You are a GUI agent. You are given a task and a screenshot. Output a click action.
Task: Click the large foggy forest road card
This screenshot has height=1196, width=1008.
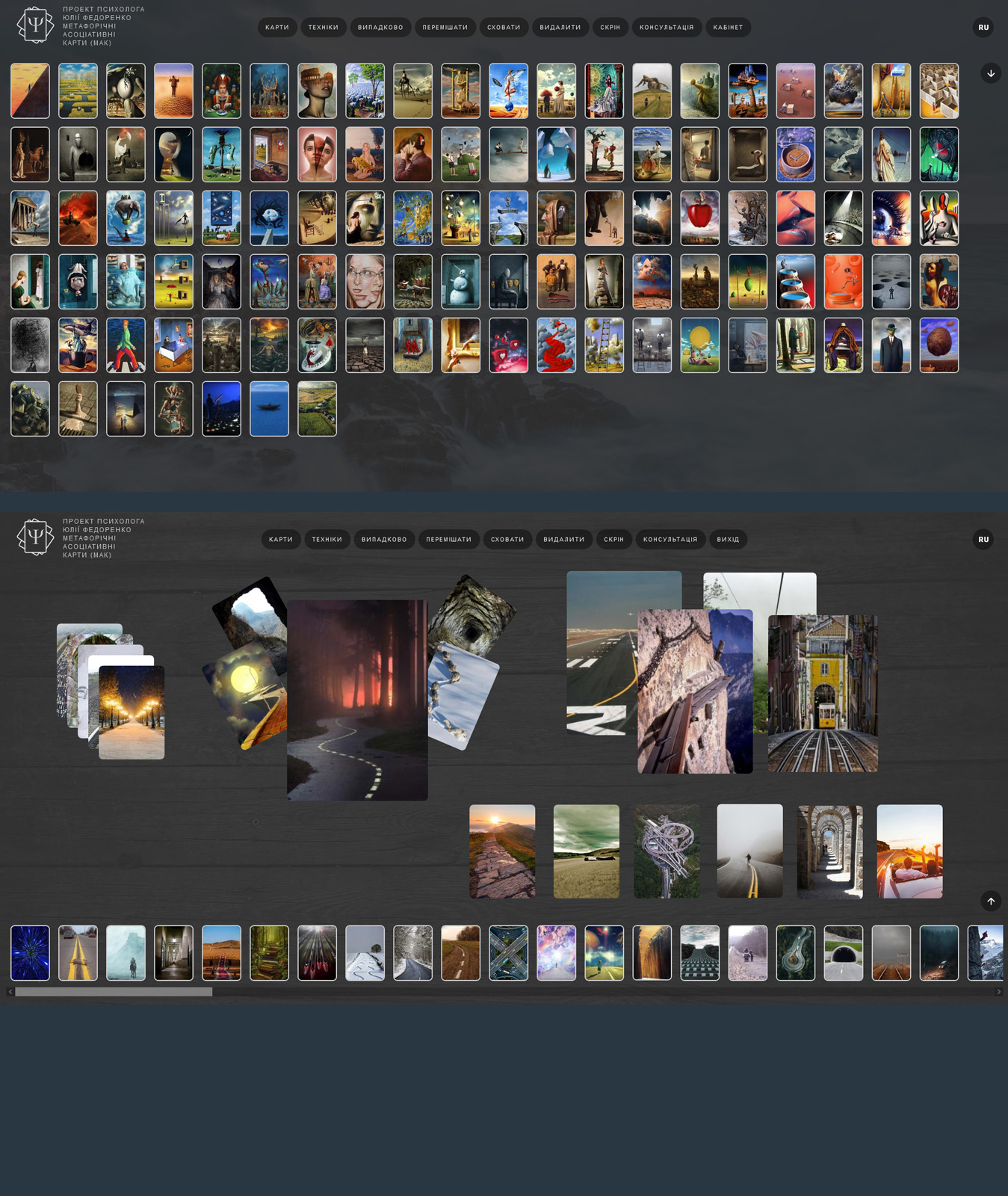coord(357,700)
